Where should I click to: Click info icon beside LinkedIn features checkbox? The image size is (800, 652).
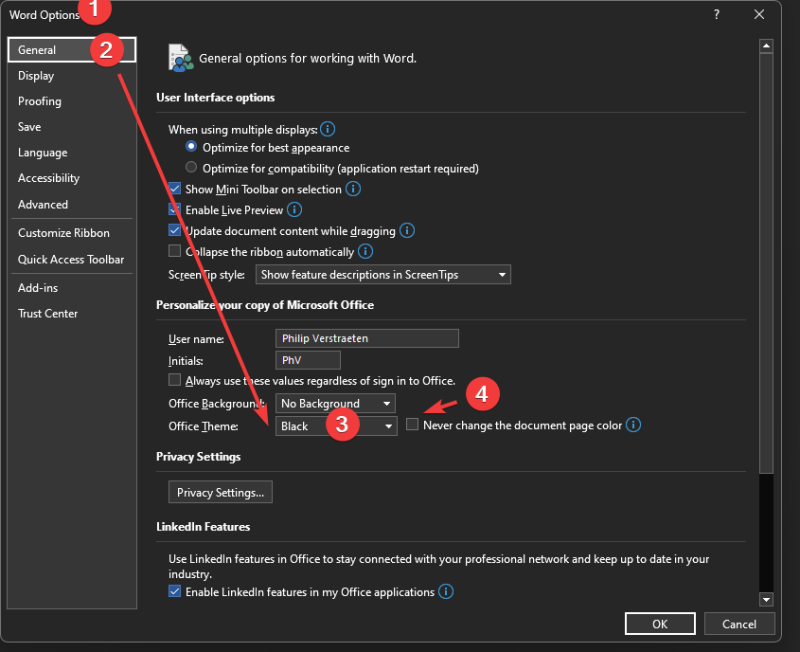(446, 592)
